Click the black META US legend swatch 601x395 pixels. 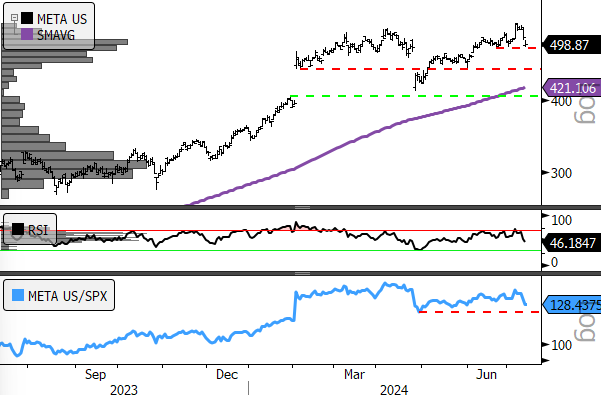(x=27, y=18)
